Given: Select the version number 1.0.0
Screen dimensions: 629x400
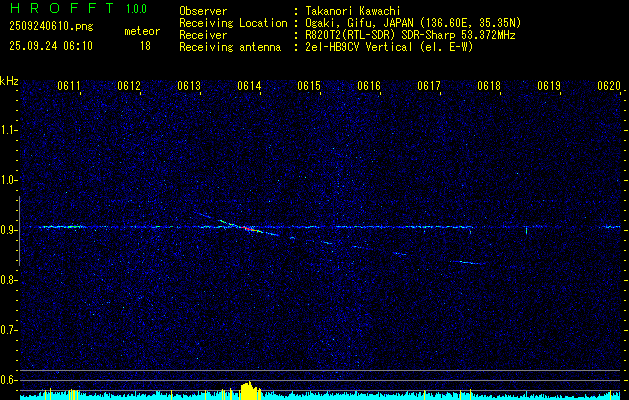Looking at the screenshot, I should (136, 9).
